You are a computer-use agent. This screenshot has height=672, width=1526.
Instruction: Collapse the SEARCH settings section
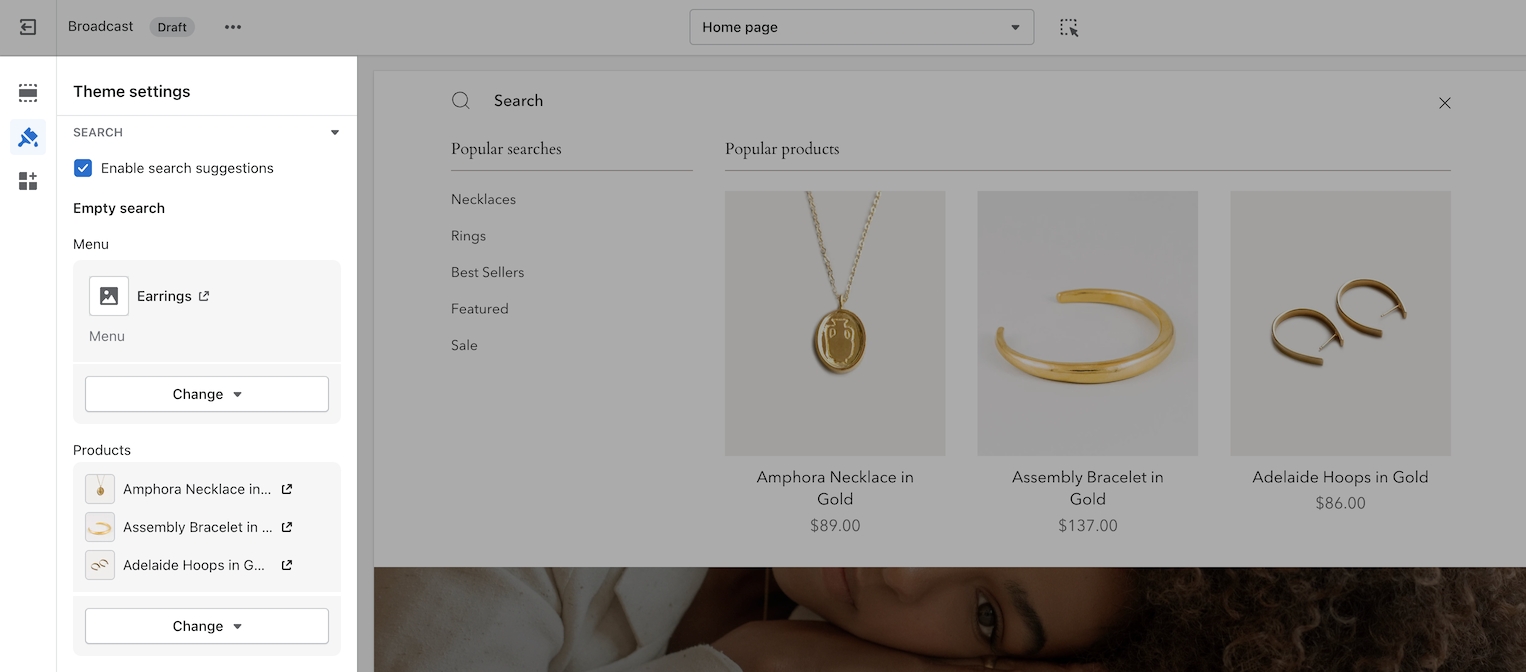click(x=335, y=132)
